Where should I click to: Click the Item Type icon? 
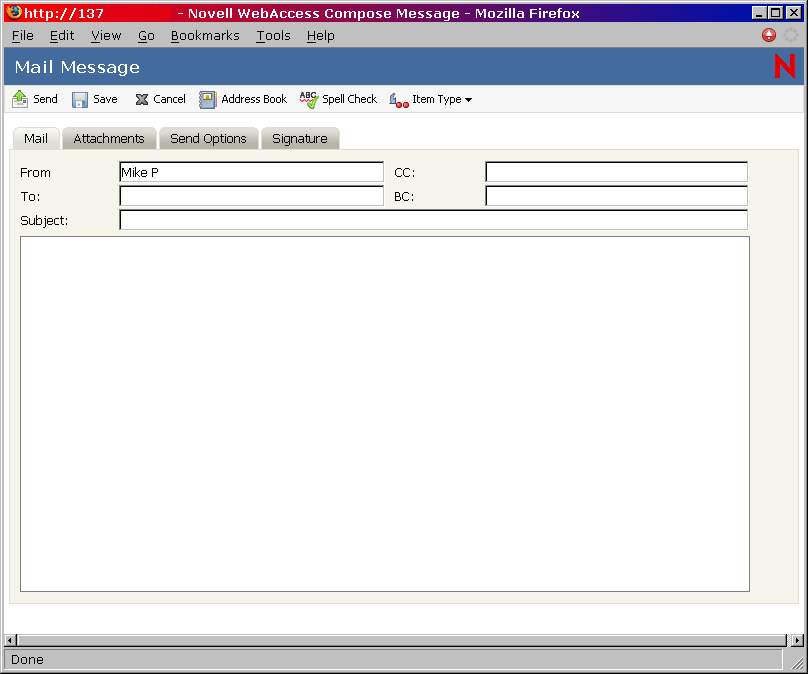click(x=399, y=100)
